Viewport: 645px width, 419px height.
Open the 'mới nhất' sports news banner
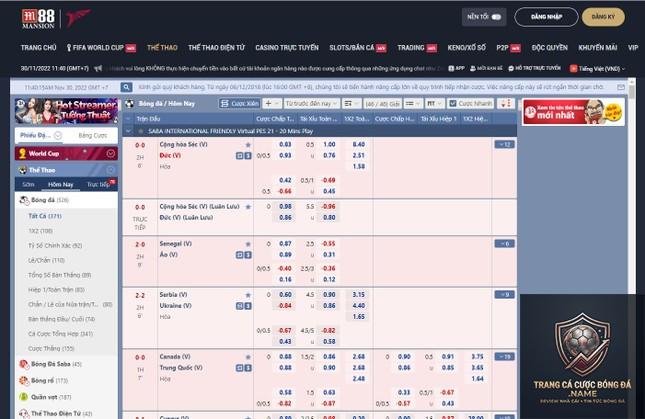coord(573,111)
